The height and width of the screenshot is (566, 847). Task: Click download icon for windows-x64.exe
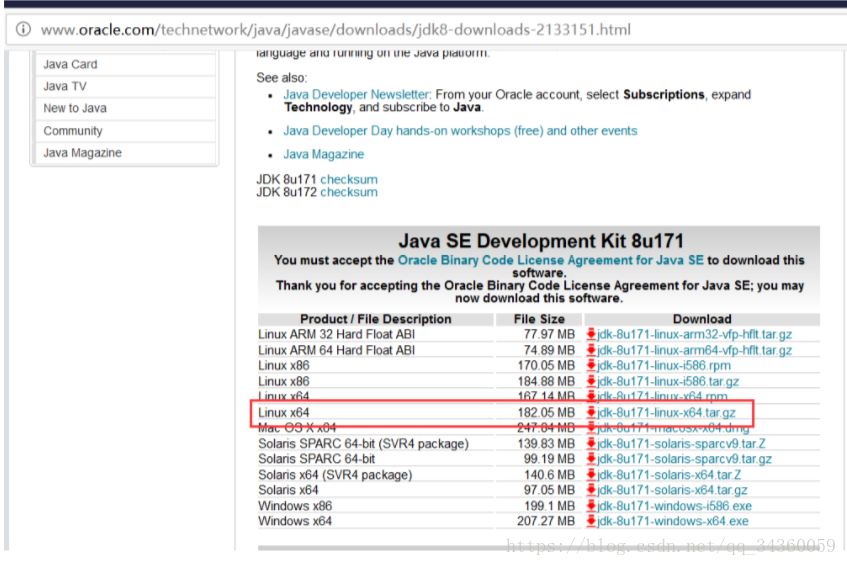(x=591, y=521)
